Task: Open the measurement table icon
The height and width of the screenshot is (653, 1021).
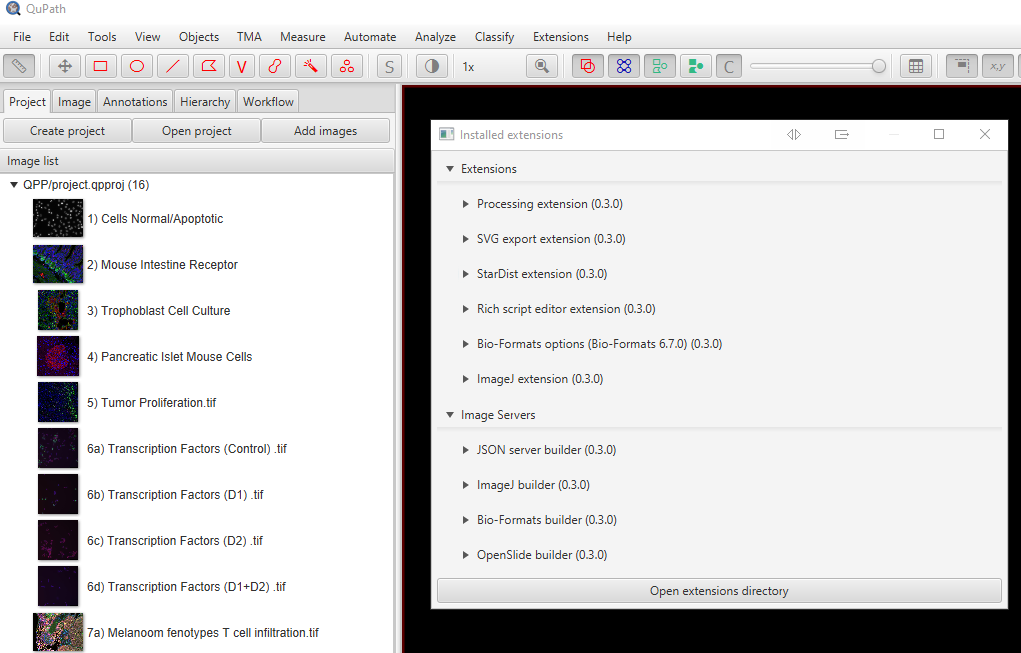Action: (x=916, y=66)
